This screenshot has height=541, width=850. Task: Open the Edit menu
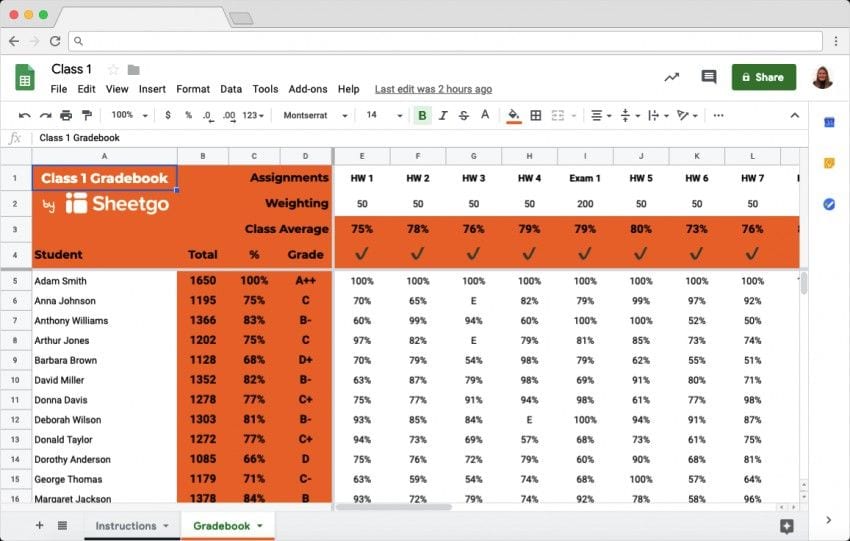tap(86, 89)
